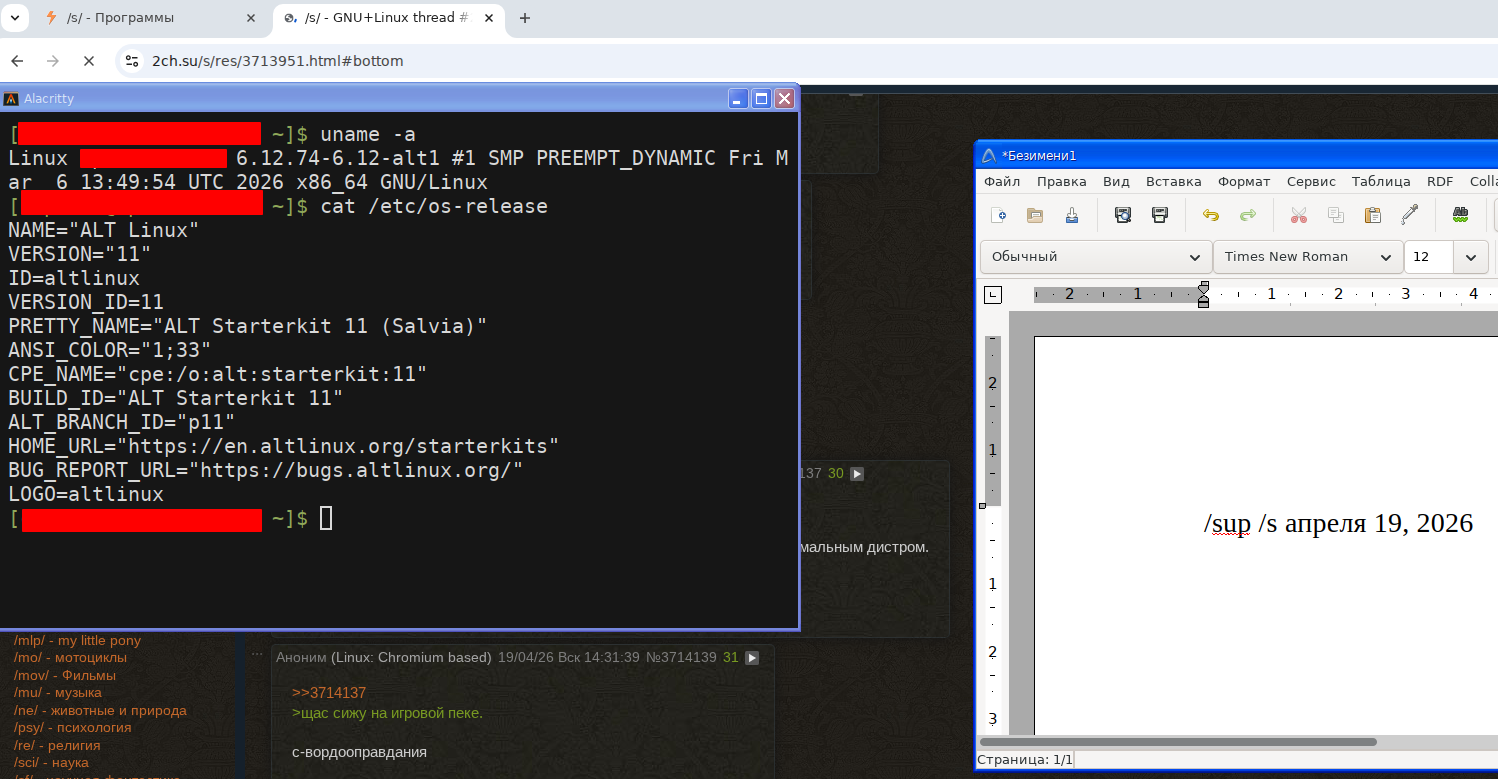Open the Вид menu in Writer
Viewport: 1498px width, 779px height.
[x=1116, y=182]
